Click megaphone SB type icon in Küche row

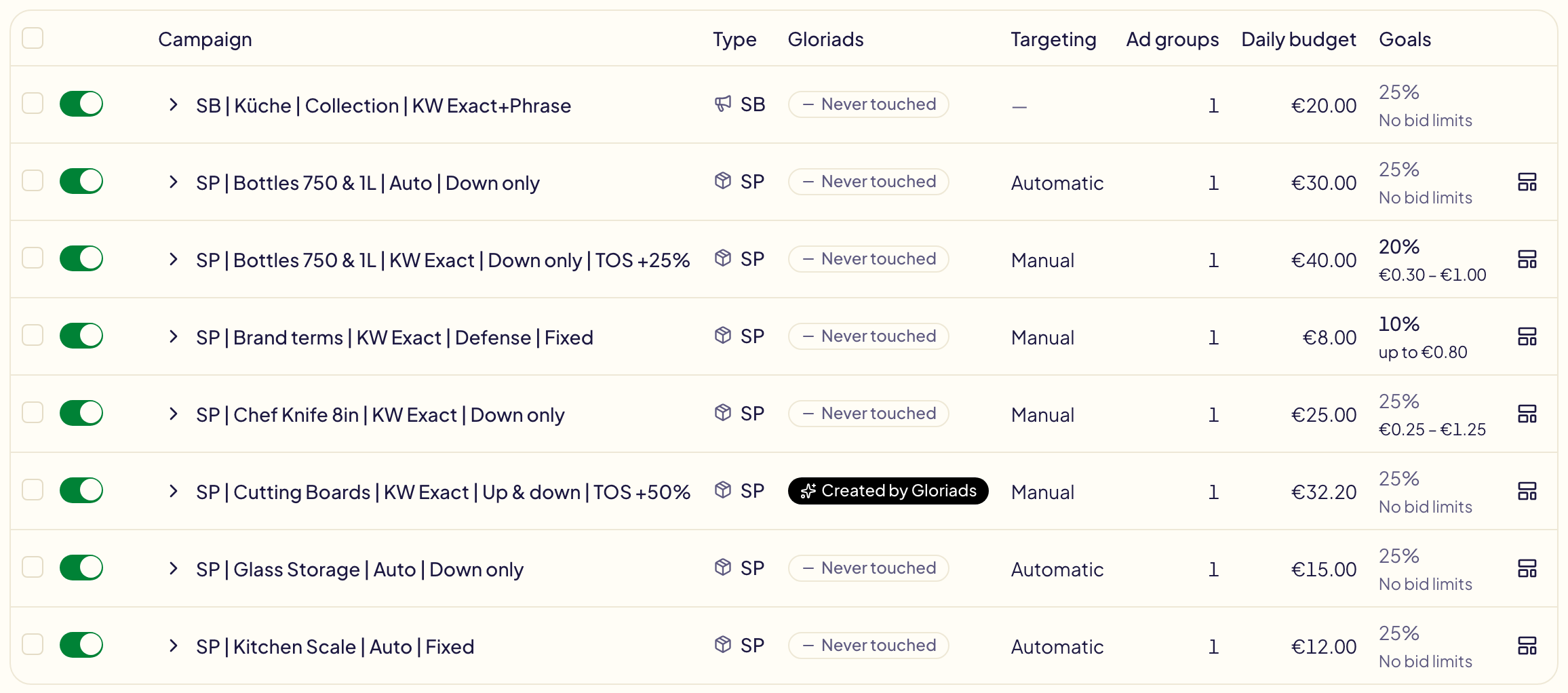[723, 104]
